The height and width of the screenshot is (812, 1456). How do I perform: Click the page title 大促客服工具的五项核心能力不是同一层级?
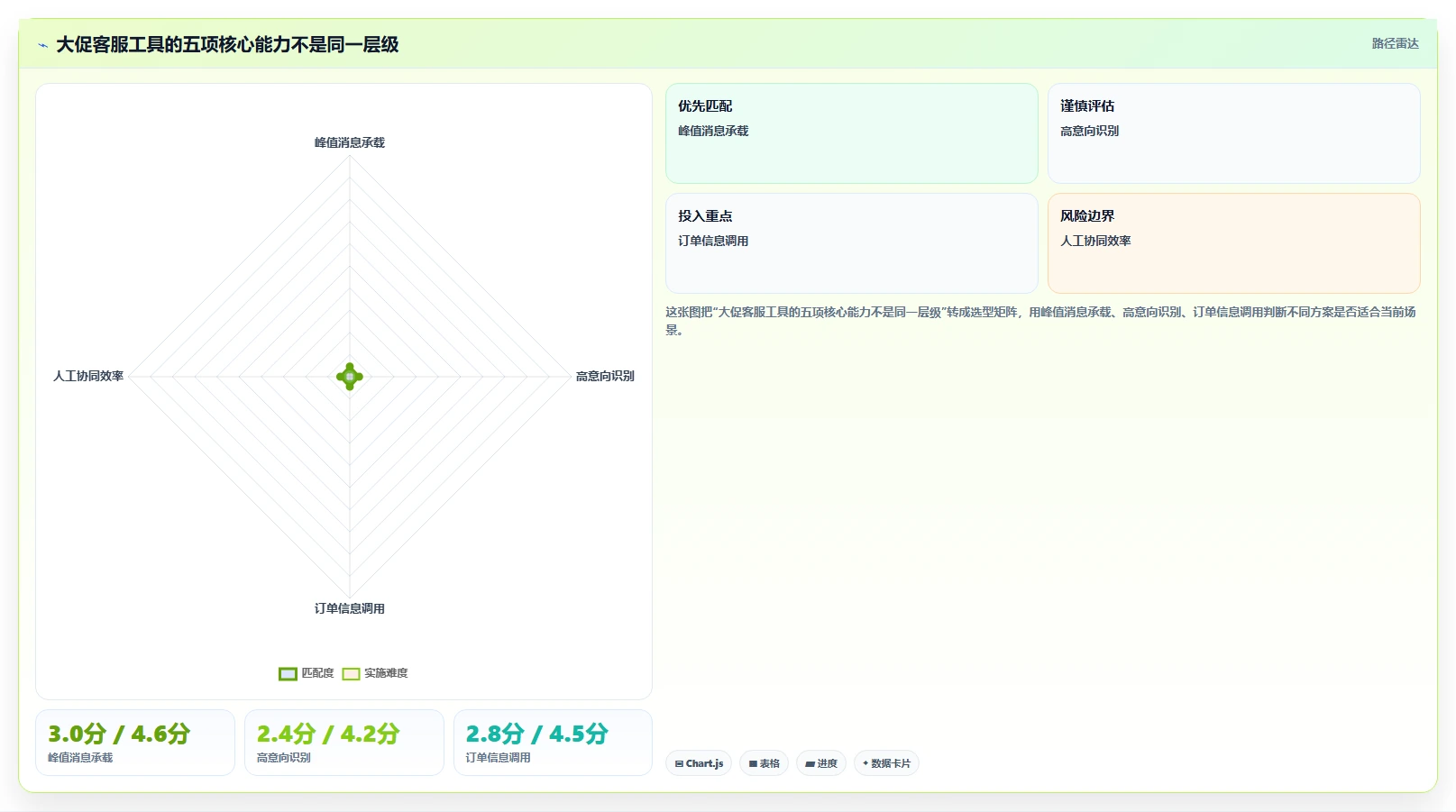click(x=227, y=44)
